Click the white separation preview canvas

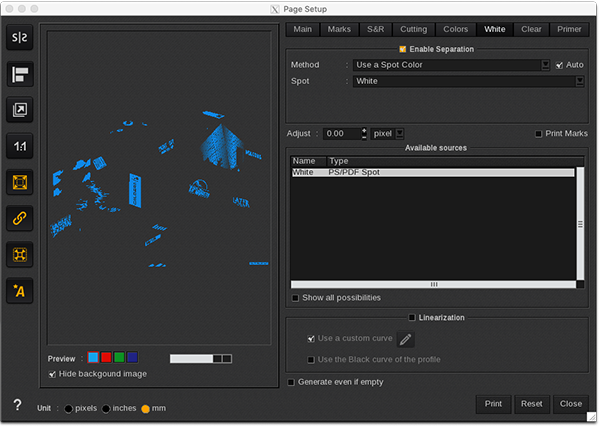[x=159, y=188]
